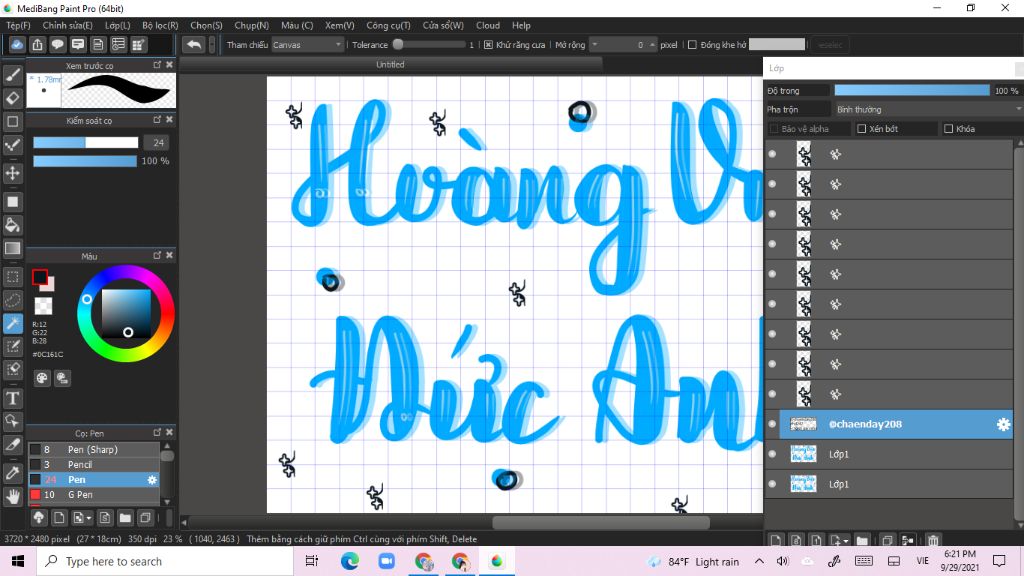Duplicate layer using layer panel icon
This screenshot has height=576, width=1024.
(887, 540)
